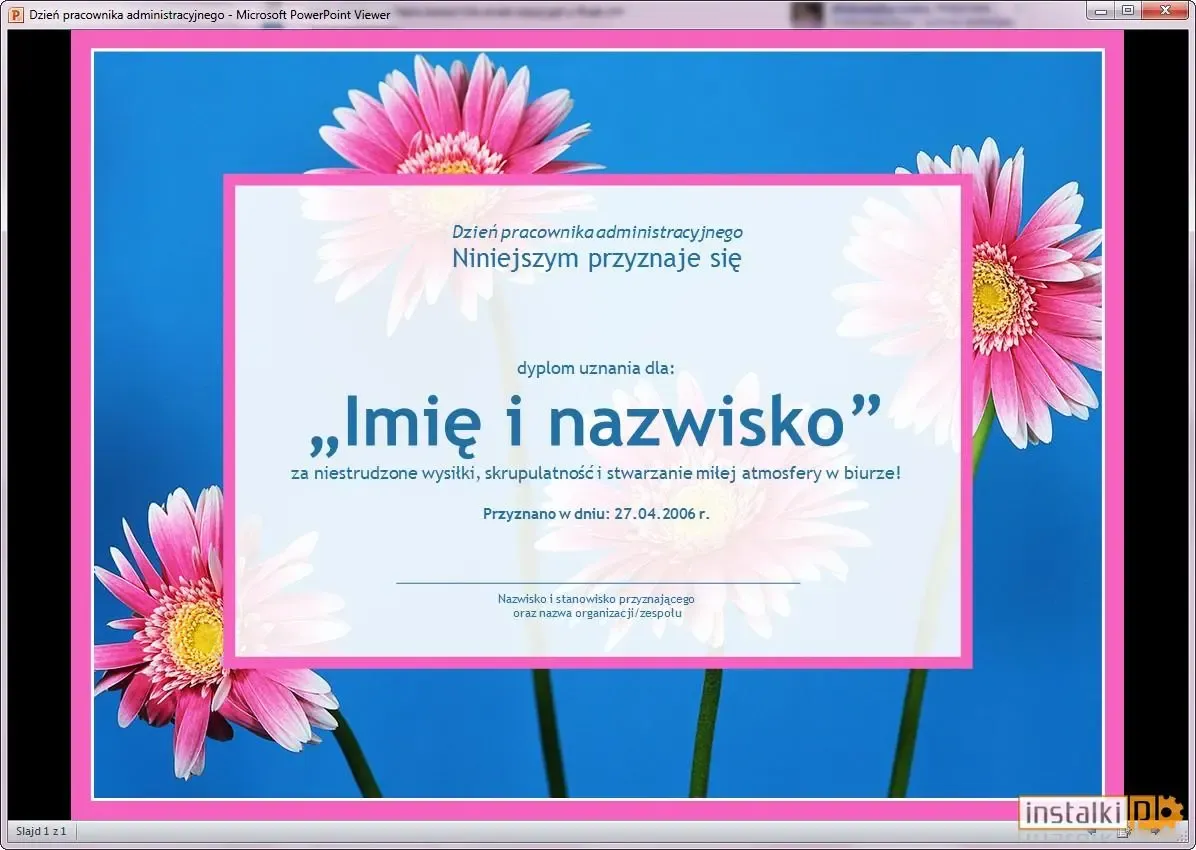Maximize the PowerPoint Viewer window
Viewport: 1196px width, 850px height.
[x=1128, y=11]
